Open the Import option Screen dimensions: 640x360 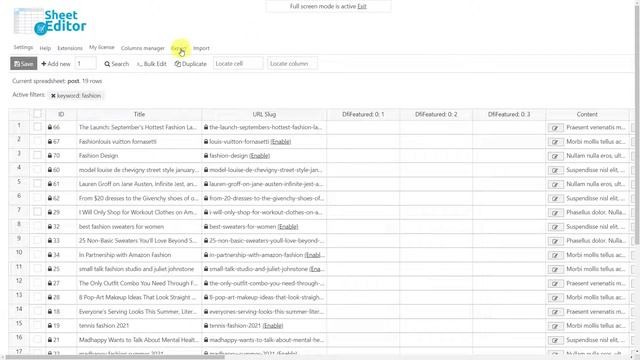[201, 48]
